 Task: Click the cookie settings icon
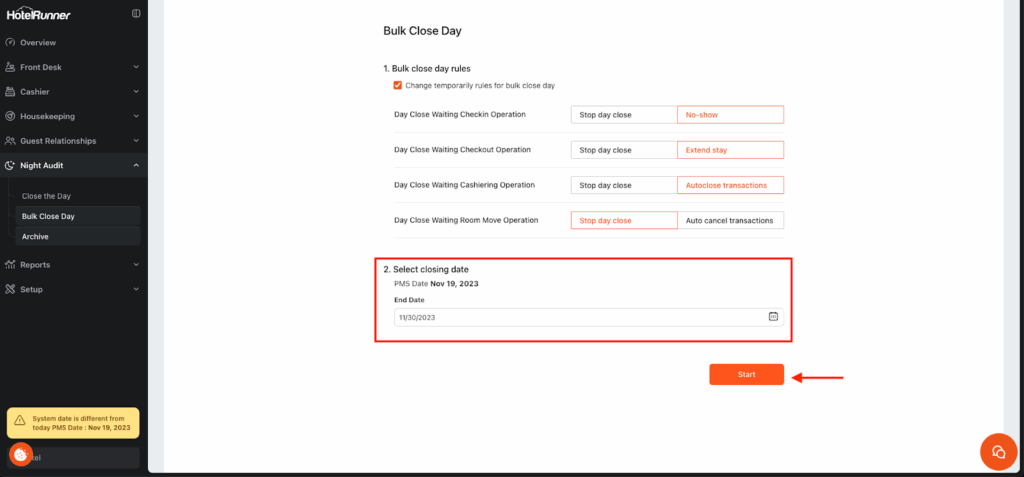[20, 454]
